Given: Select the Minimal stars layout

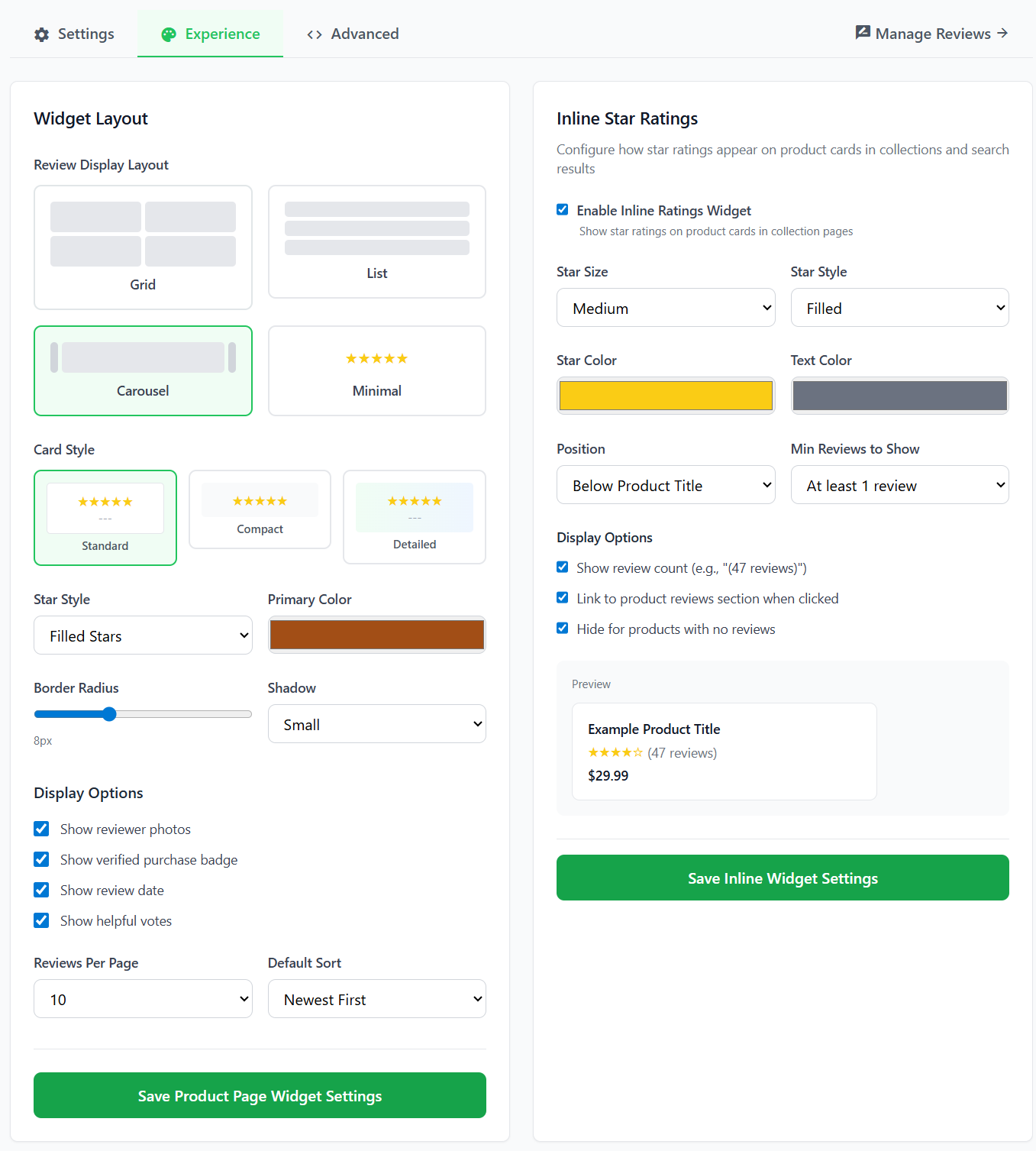Looking at the screenshot, I should [376, 370].
